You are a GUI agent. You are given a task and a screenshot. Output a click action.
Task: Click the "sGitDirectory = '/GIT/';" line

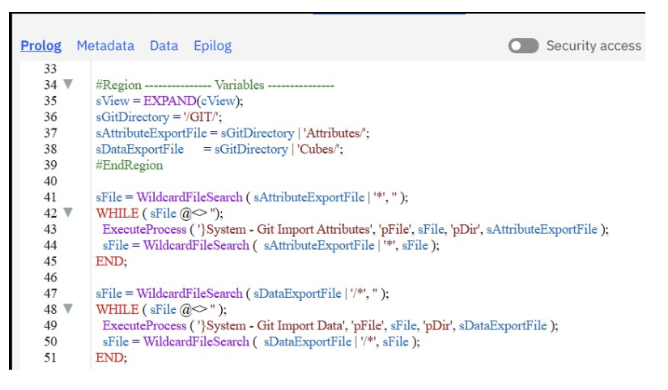tap(159, 117)
